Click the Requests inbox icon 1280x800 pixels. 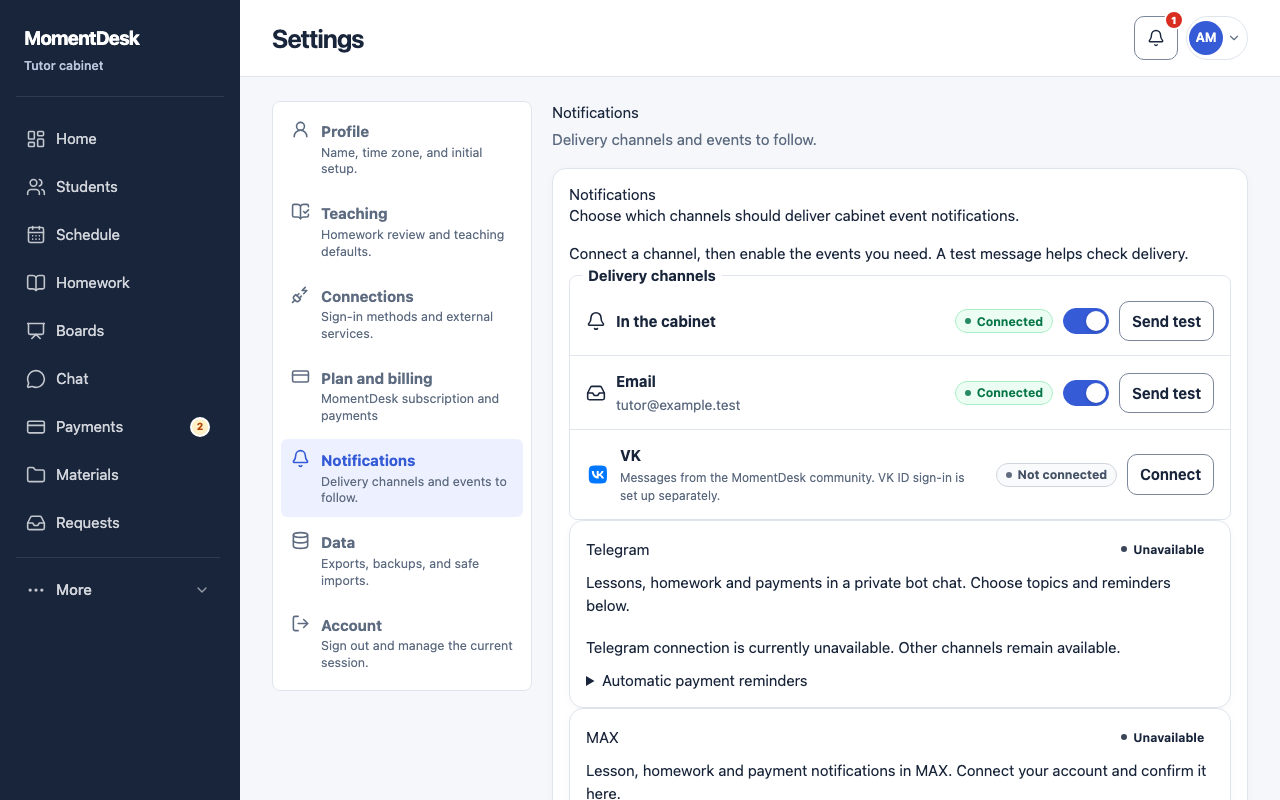coord(36,523)
